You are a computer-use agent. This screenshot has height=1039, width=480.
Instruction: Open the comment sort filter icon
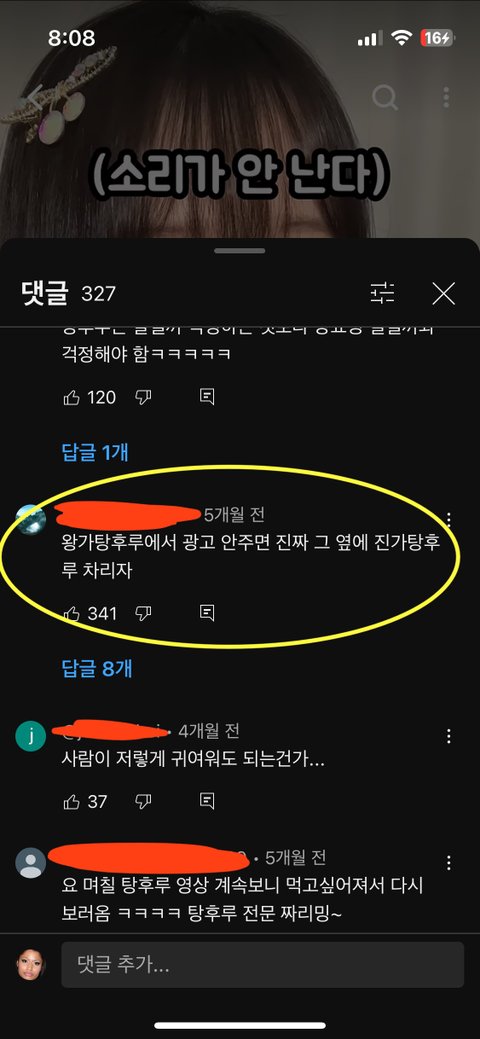(383, 292)
